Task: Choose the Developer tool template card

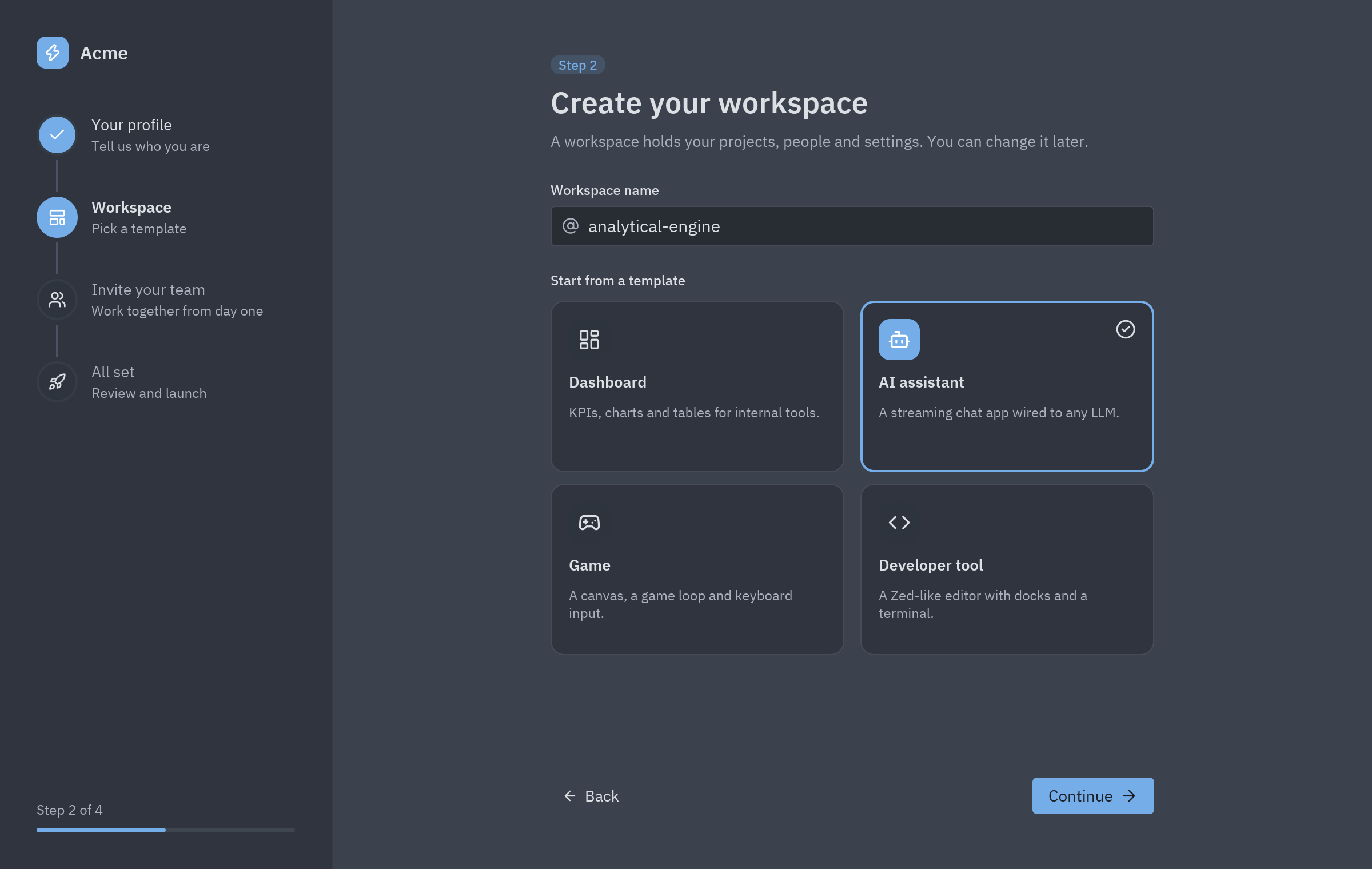Action: tap(1007, 569)
